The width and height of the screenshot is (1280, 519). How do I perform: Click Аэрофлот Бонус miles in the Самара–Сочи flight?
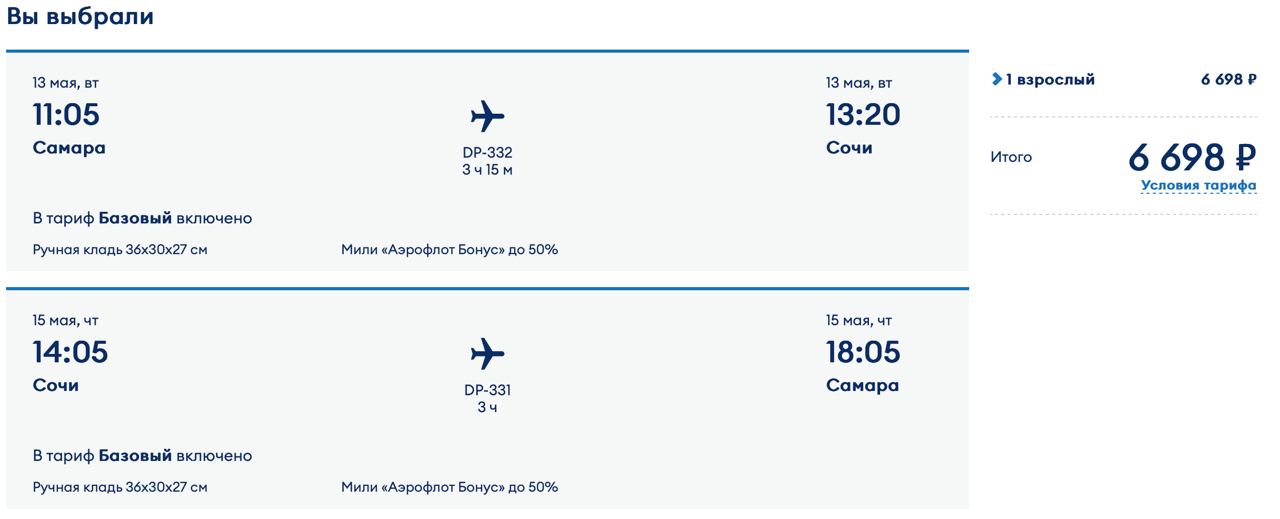click(x=449, y=249)
